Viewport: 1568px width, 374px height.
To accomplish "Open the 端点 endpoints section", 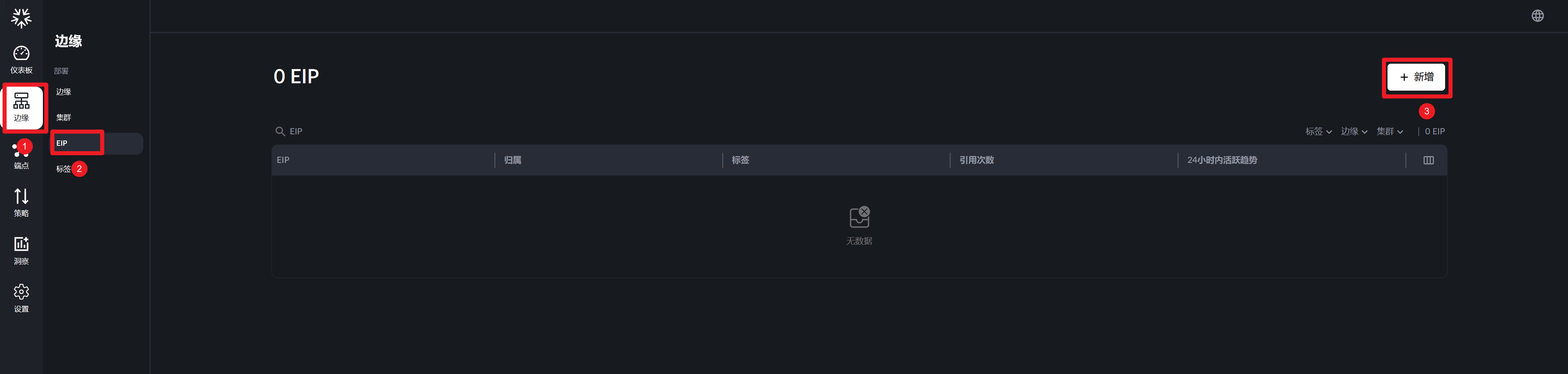I will (21, 156).
